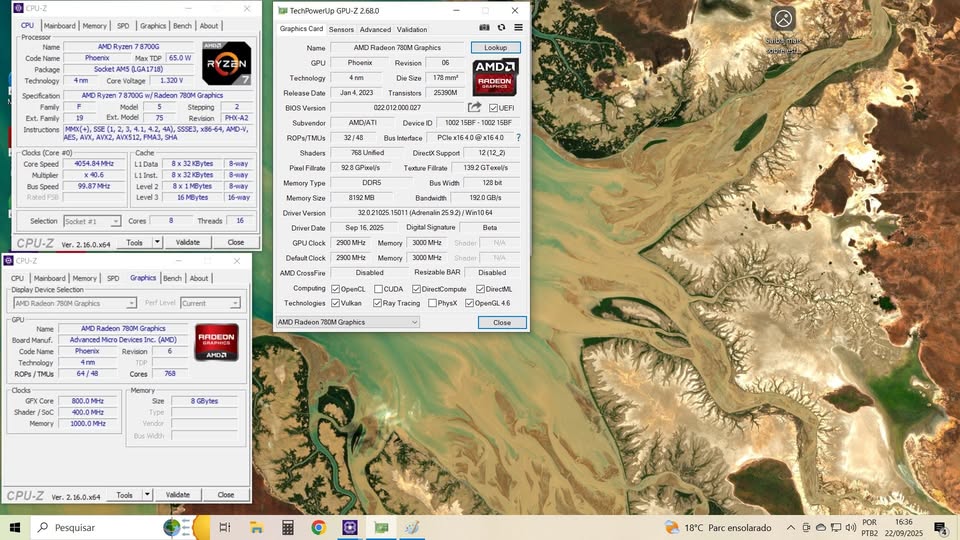The image size is (960, 540).
Task: Open the 'Saiba mais' desktop icon
Action: (783, 29)
